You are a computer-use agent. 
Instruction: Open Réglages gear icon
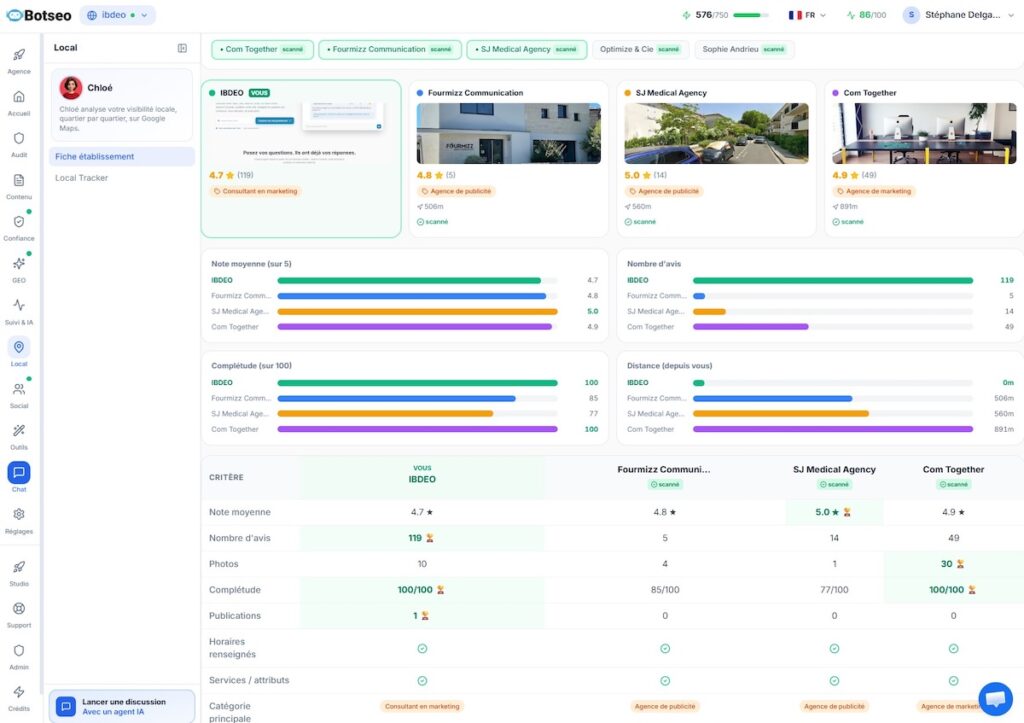coord(19,515)
